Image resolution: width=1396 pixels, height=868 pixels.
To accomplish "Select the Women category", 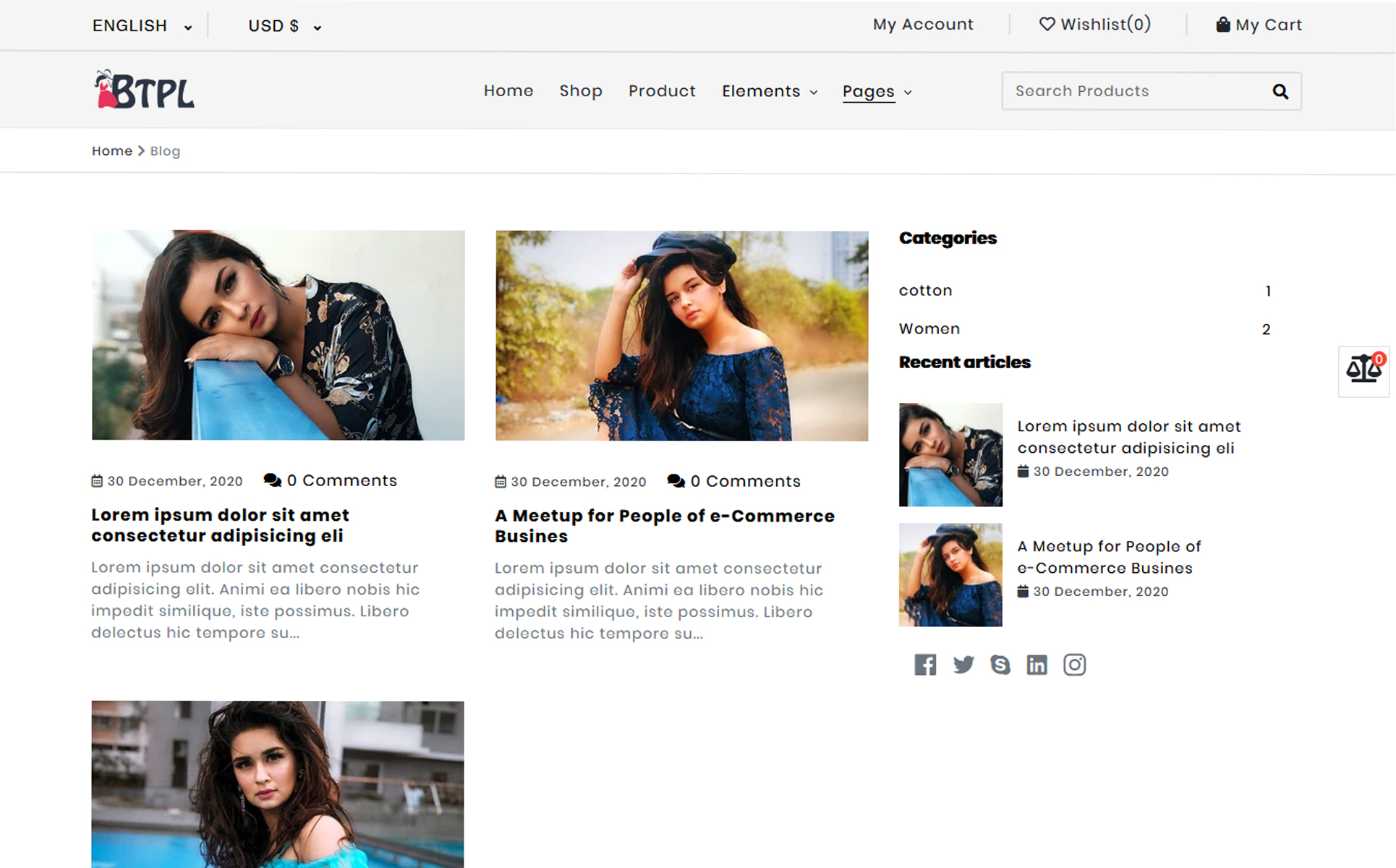I will coord(929,329).
